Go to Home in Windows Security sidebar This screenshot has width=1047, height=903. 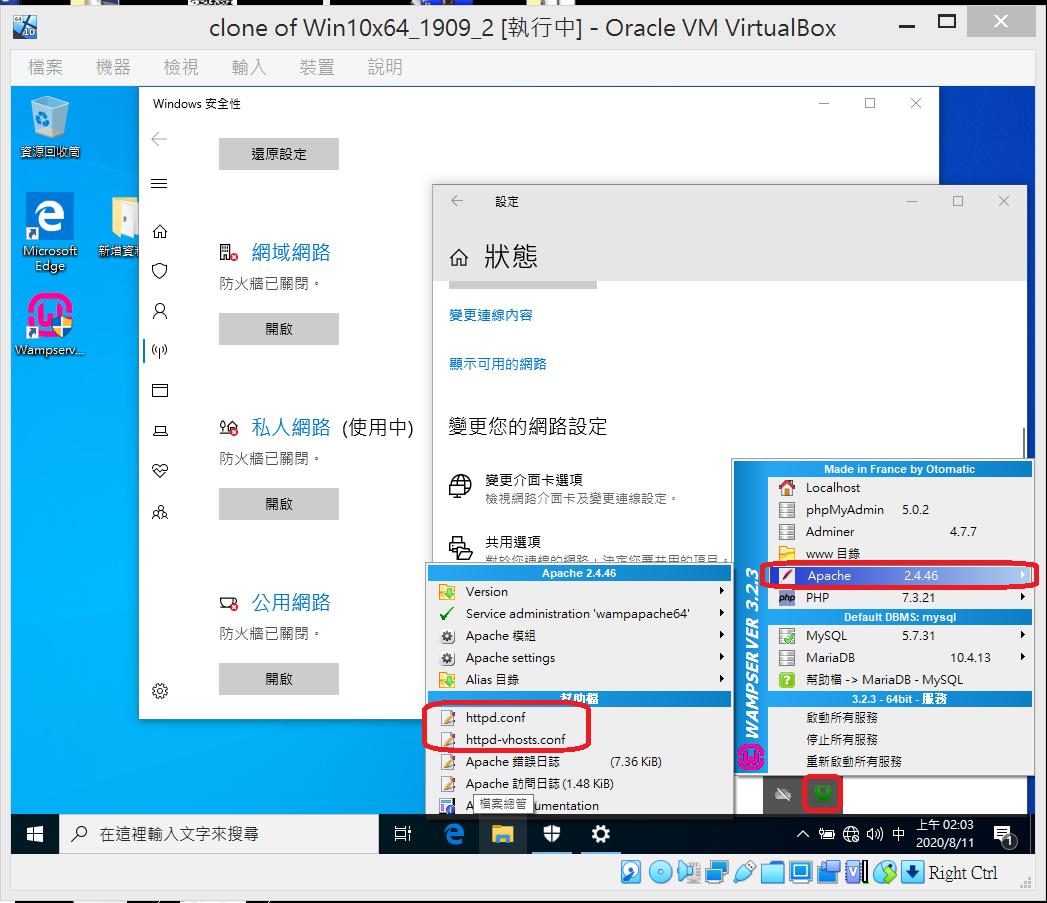pos(160,232)
